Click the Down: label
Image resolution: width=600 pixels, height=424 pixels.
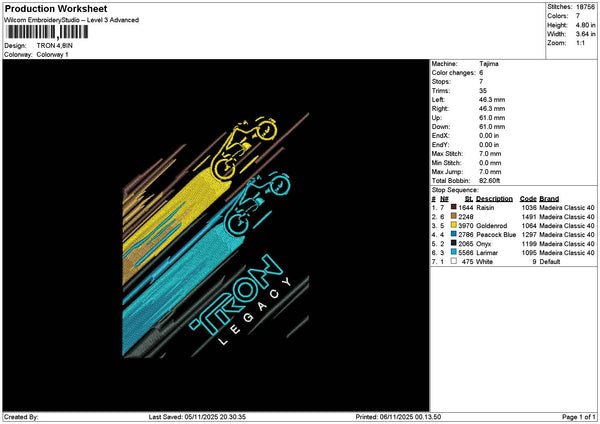(440, 127)
